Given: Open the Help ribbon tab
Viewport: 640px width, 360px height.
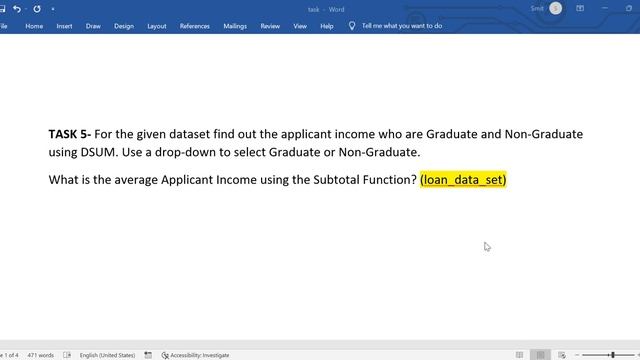Looking at the screenshot, I should [327, 26].
